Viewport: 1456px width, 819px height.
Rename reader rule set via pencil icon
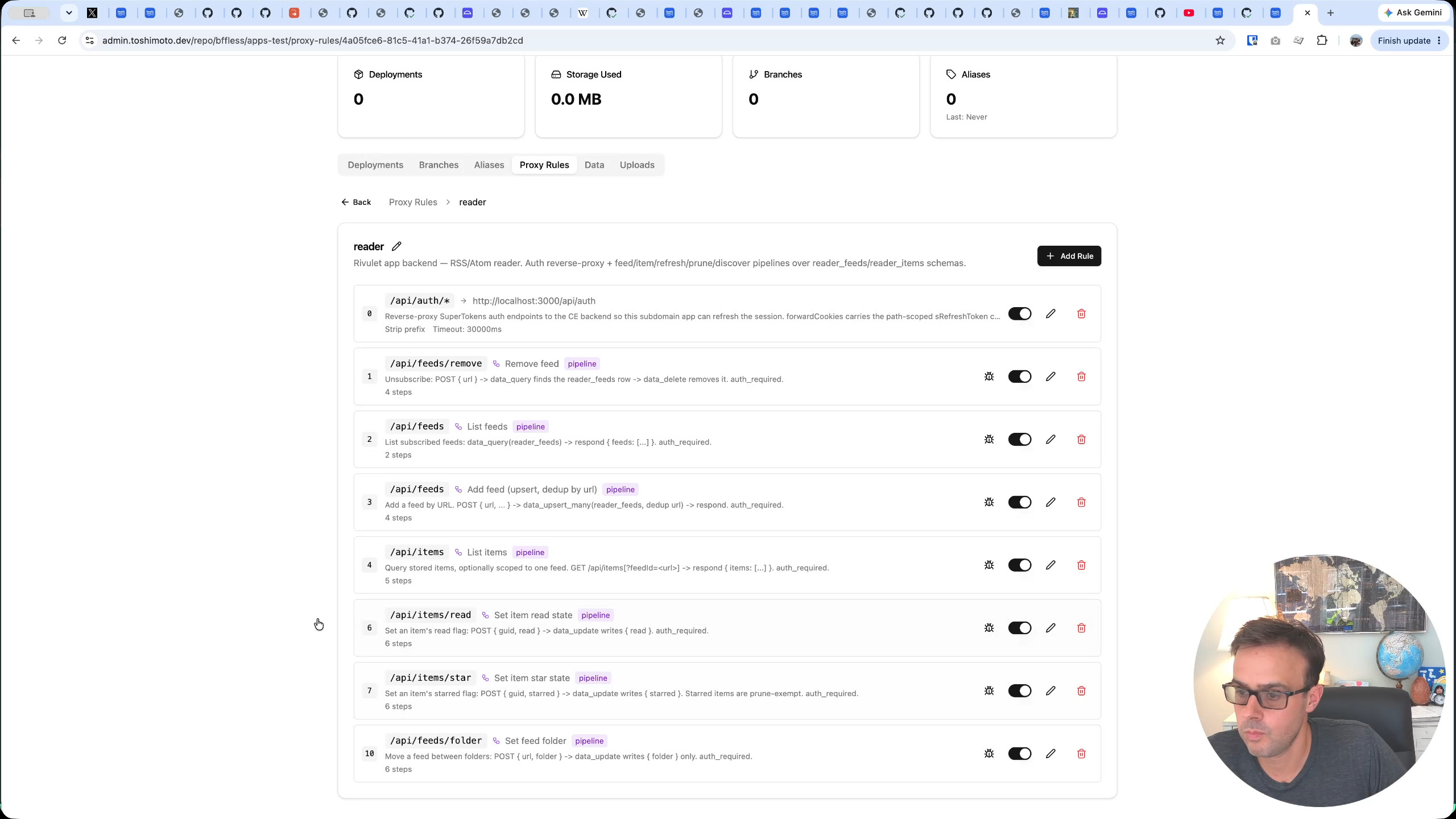pyautogui.click(x=396, y=246)
